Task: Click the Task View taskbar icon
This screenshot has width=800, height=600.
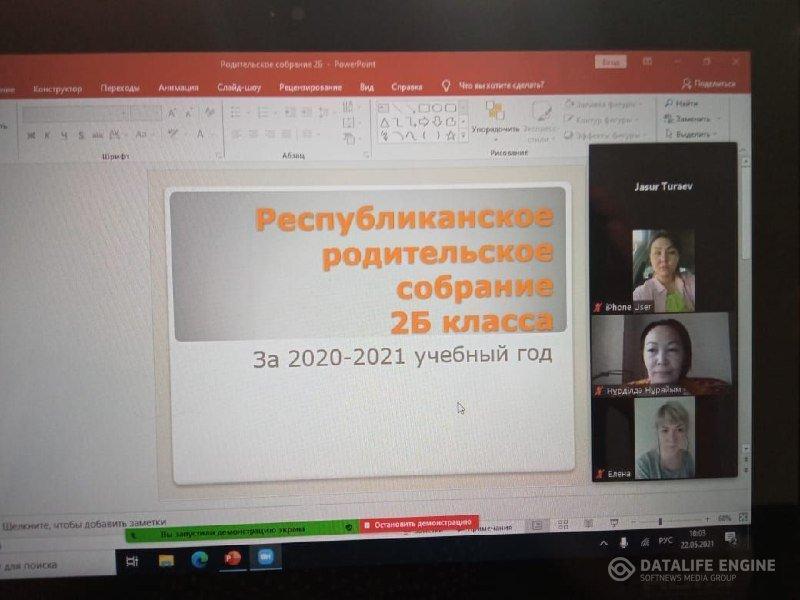Action: click(132, 561)
